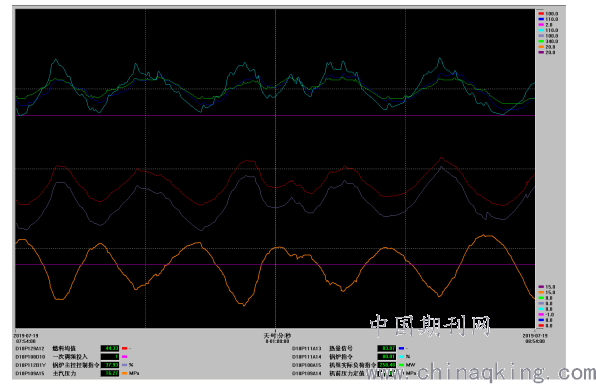Select the 主汽压力 value field
The height and width of the screenshot is (384, 596).
click(110, 373)
